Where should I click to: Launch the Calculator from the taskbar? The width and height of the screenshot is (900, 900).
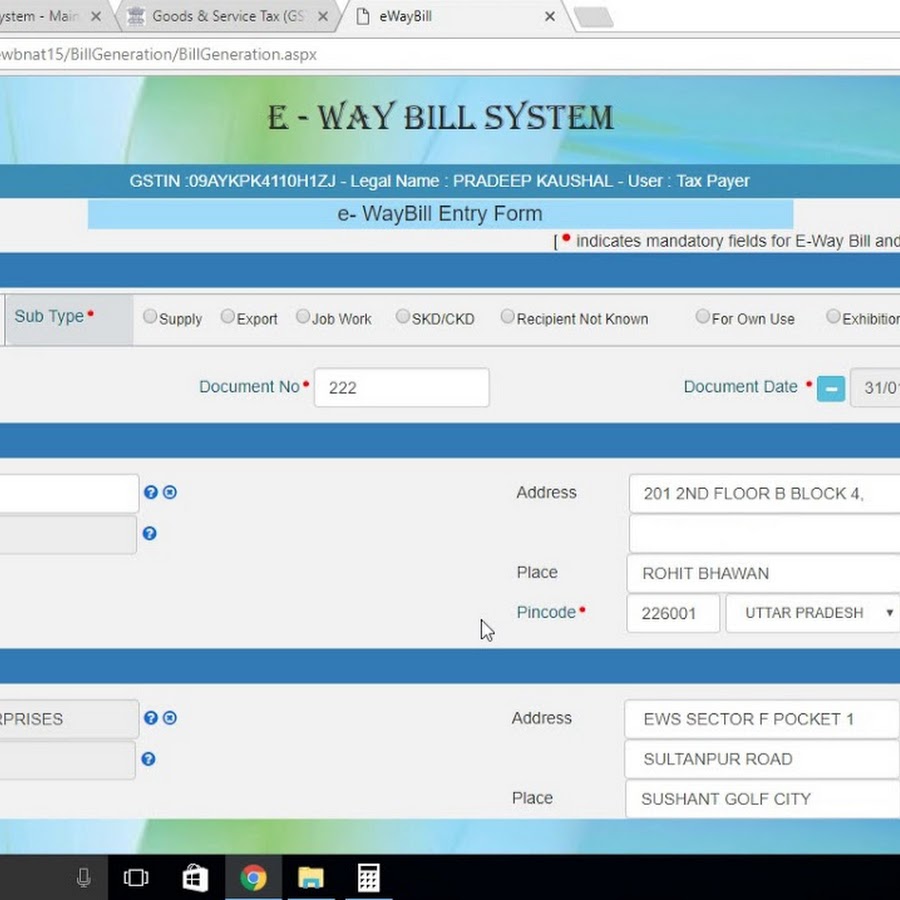[369, 878]
